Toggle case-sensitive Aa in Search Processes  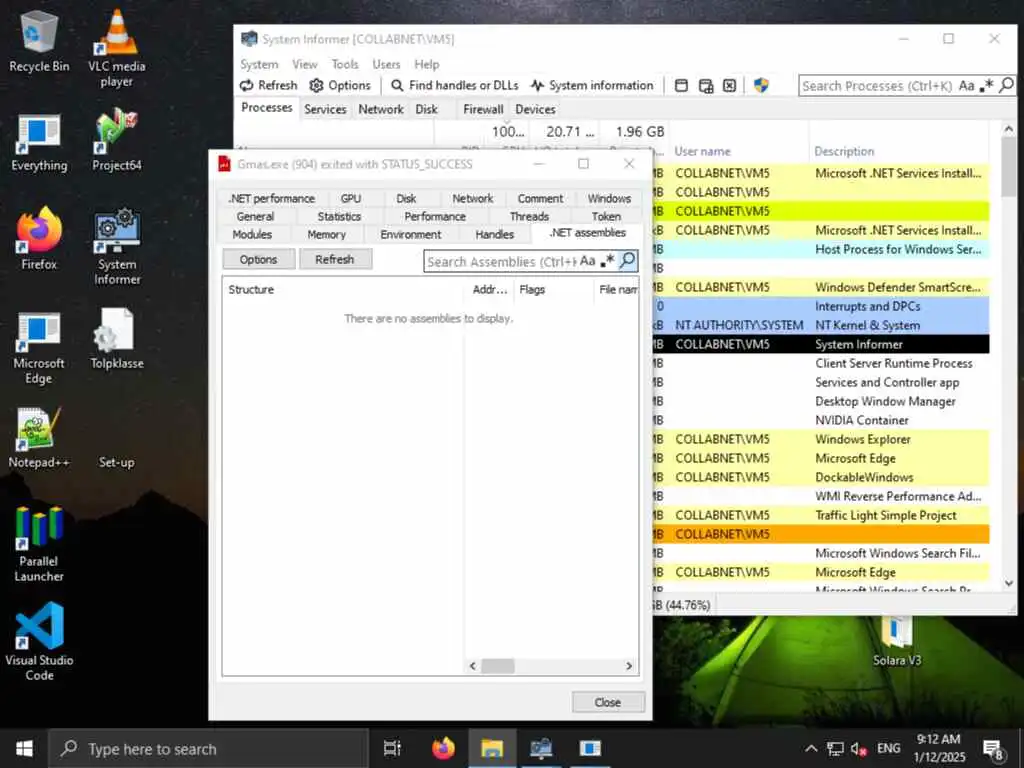pyautogui.click(x=967, y=86)
